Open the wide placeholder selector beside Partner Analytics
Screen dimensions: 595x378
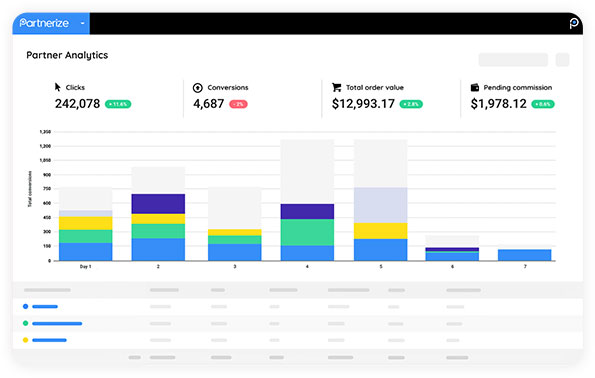click(513, 60)
